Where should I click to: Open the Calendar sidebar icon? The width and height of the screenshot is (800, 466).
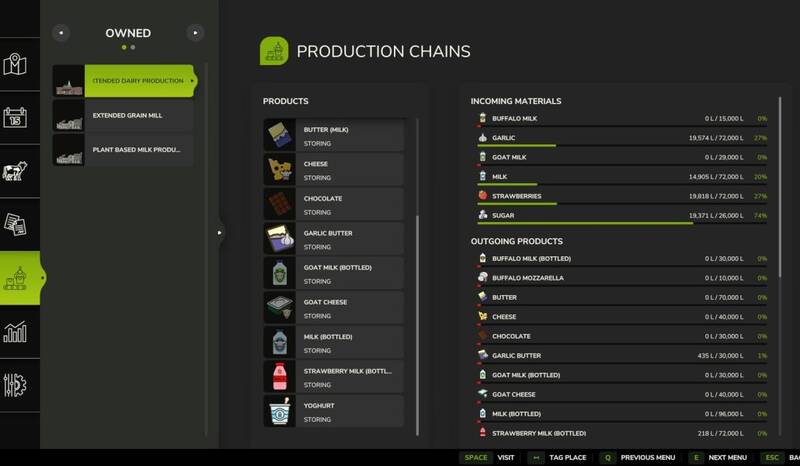click(x=15, y=117)
